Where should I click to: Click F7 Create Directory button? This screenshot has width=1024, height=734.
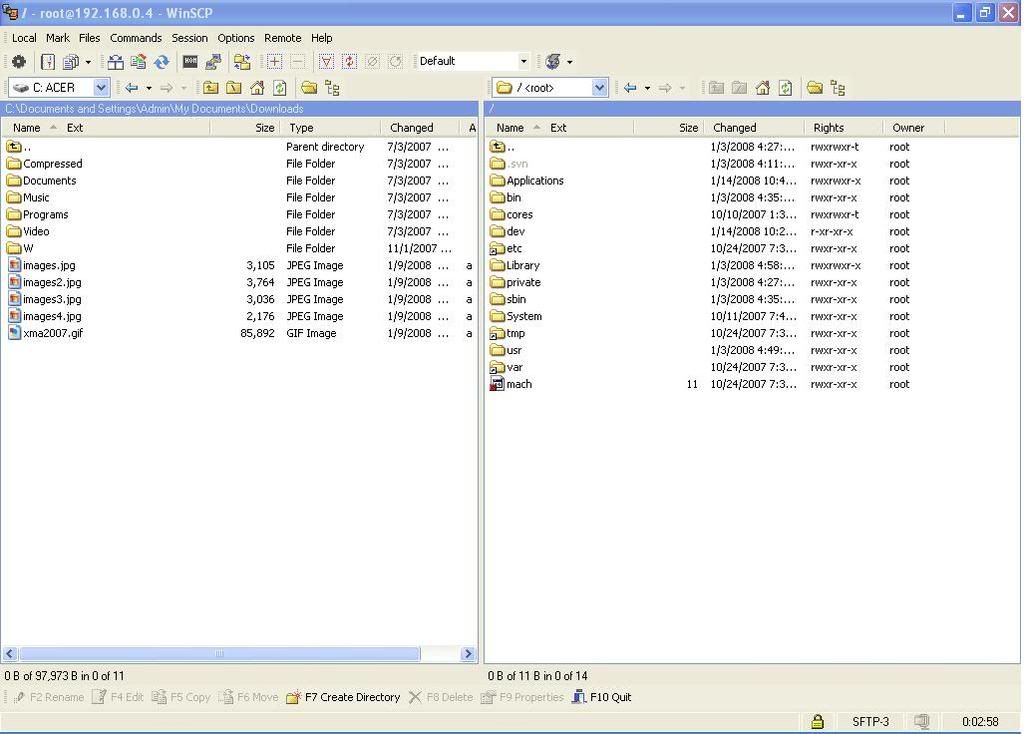coord(344,697)
